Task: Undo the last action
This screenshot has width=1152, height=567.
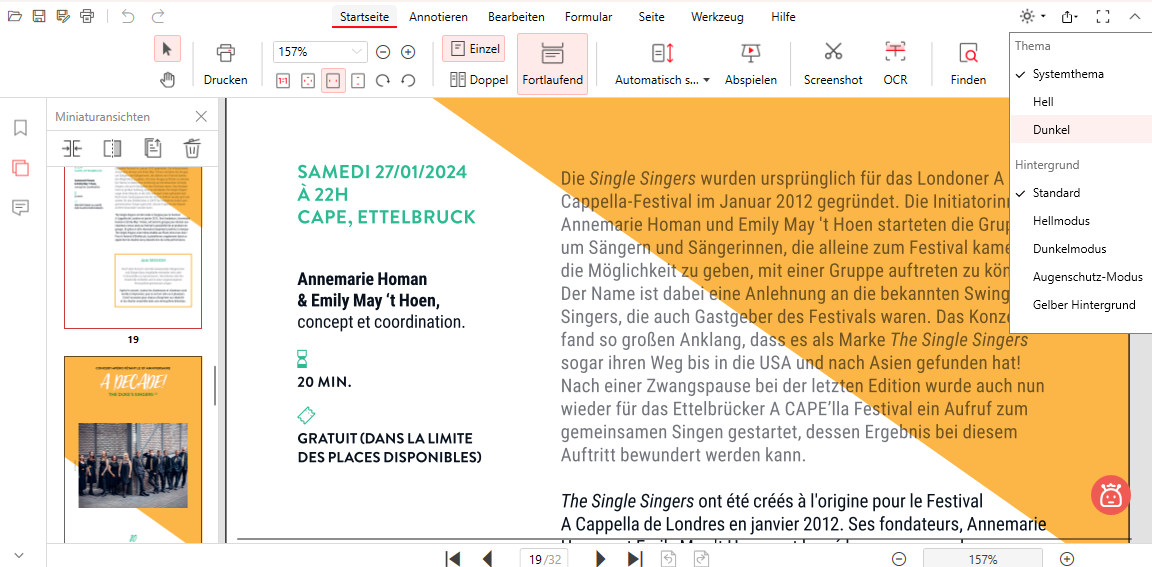Action: 129,15
